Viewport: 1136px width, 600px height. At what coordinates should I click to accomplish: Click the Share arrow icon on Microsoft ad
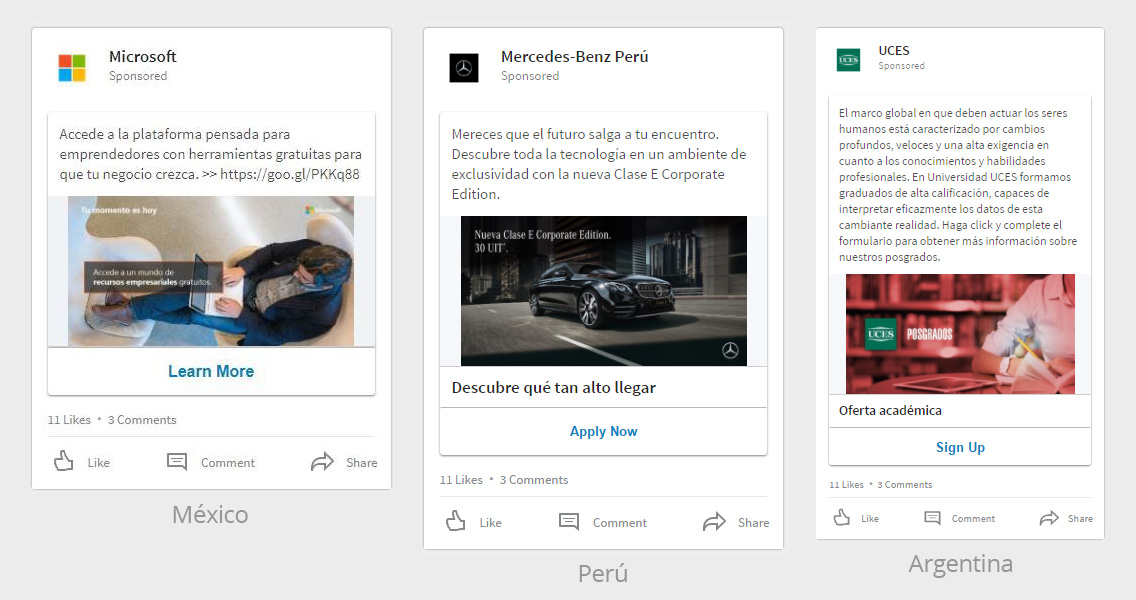coord(322,462)
